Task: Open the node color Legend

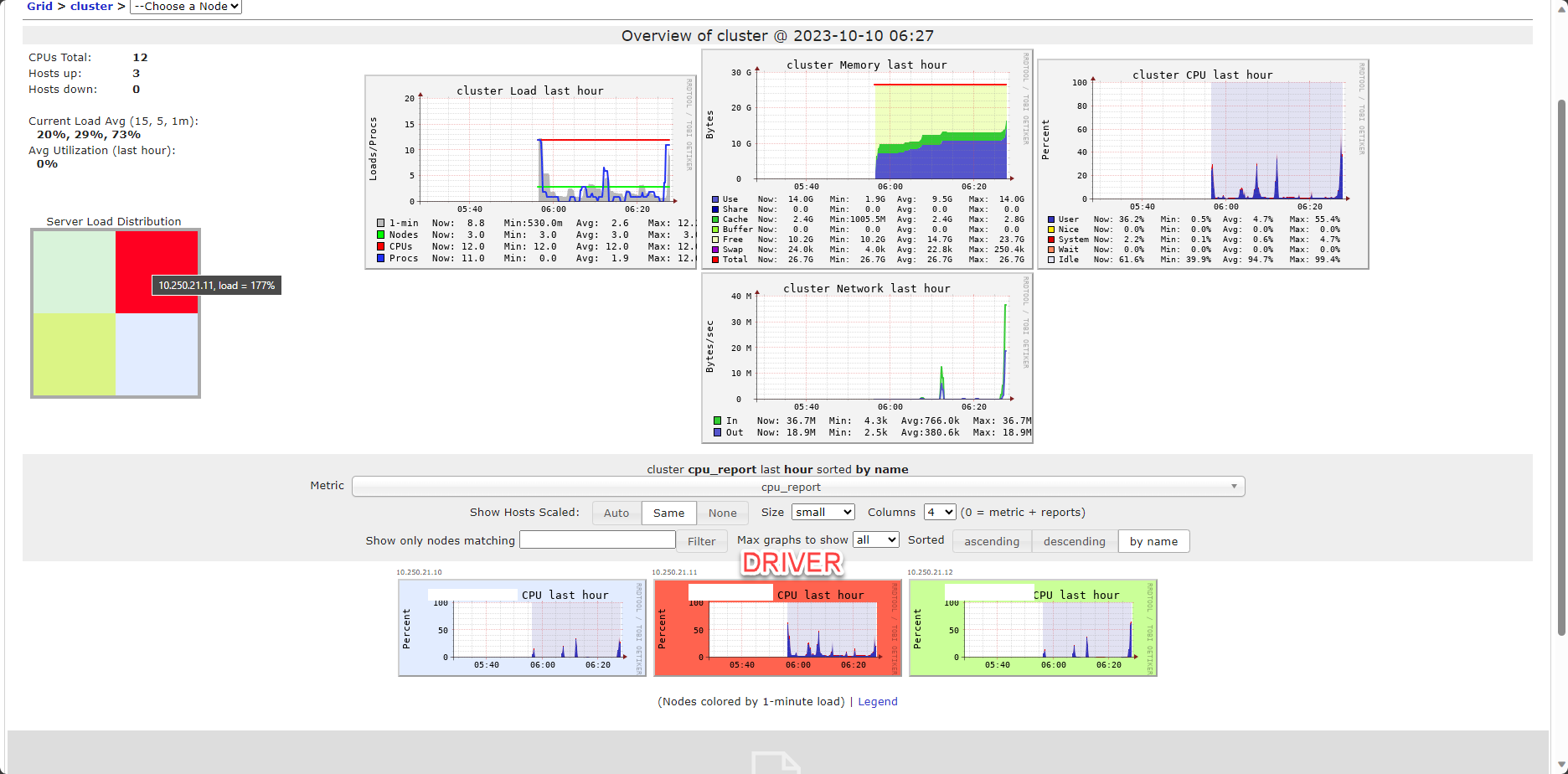Action: click(x=877, y=701)
